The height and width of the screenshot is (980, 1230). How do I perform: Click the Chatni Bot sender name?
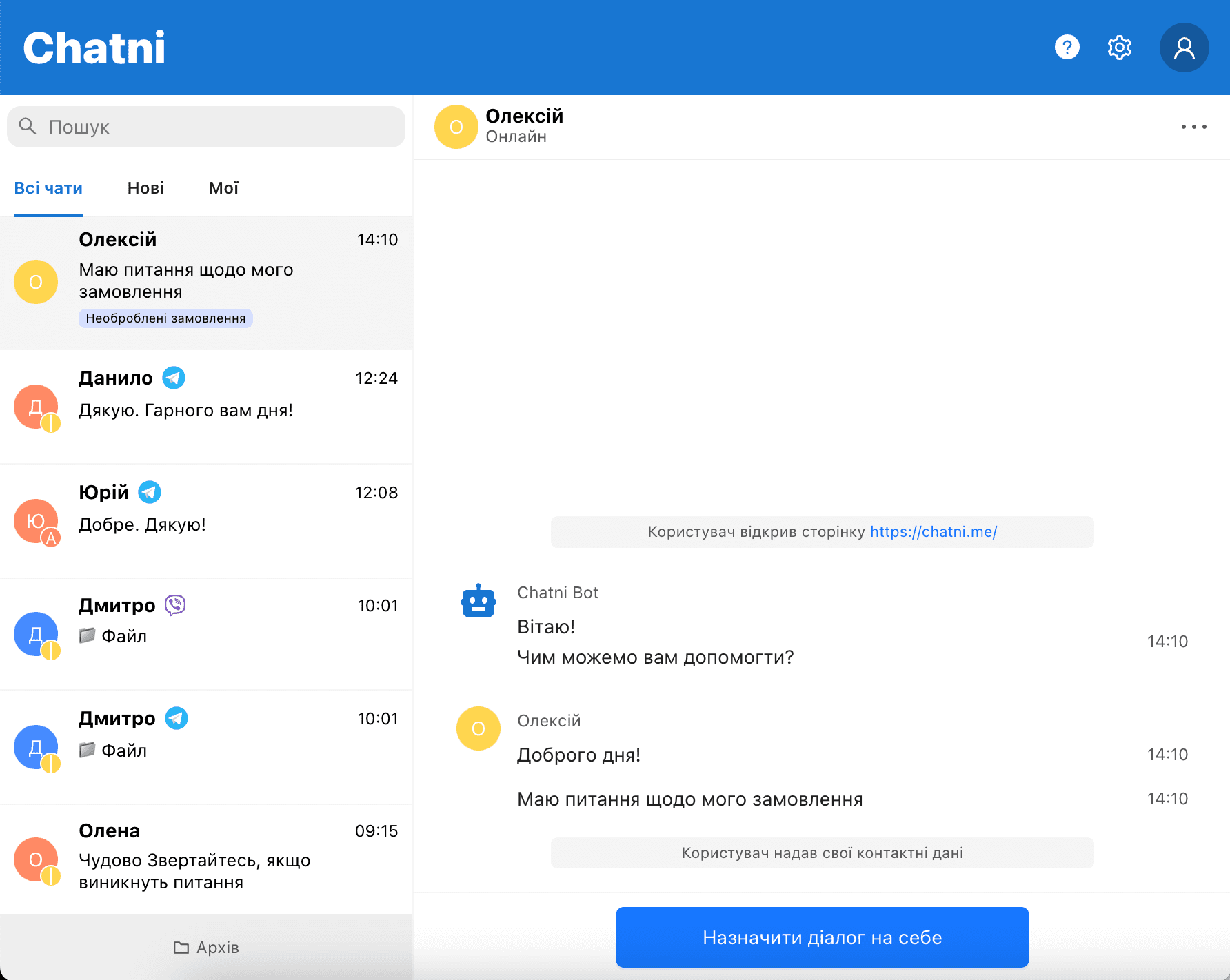tap(558, 593)
